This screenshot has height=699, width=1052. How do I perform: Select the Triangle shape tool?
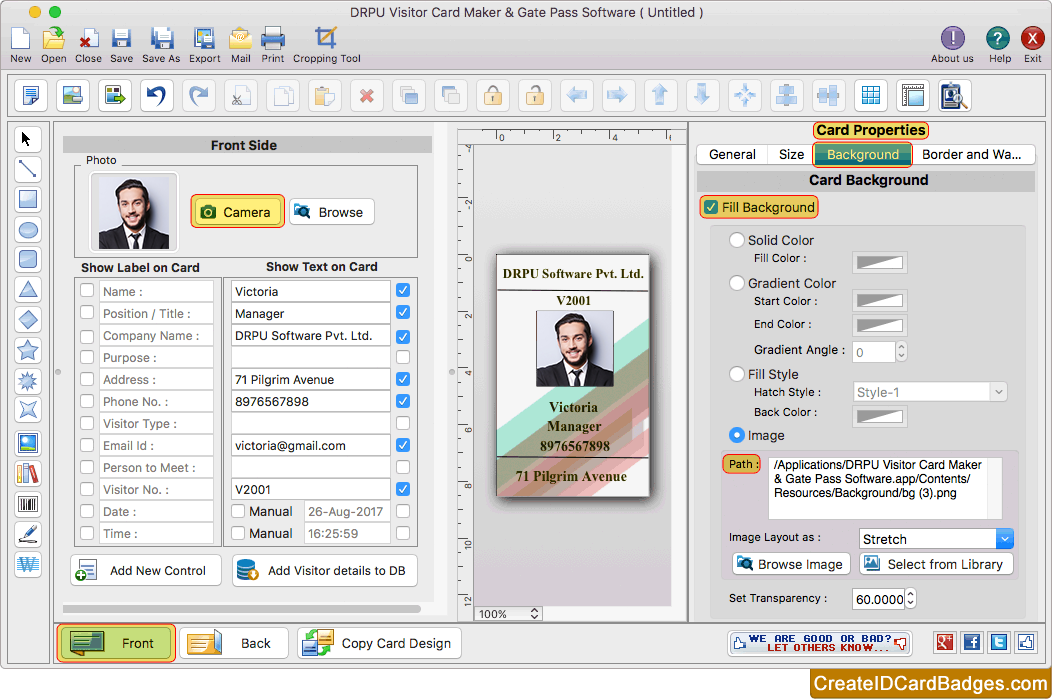(x=28, y=289)
